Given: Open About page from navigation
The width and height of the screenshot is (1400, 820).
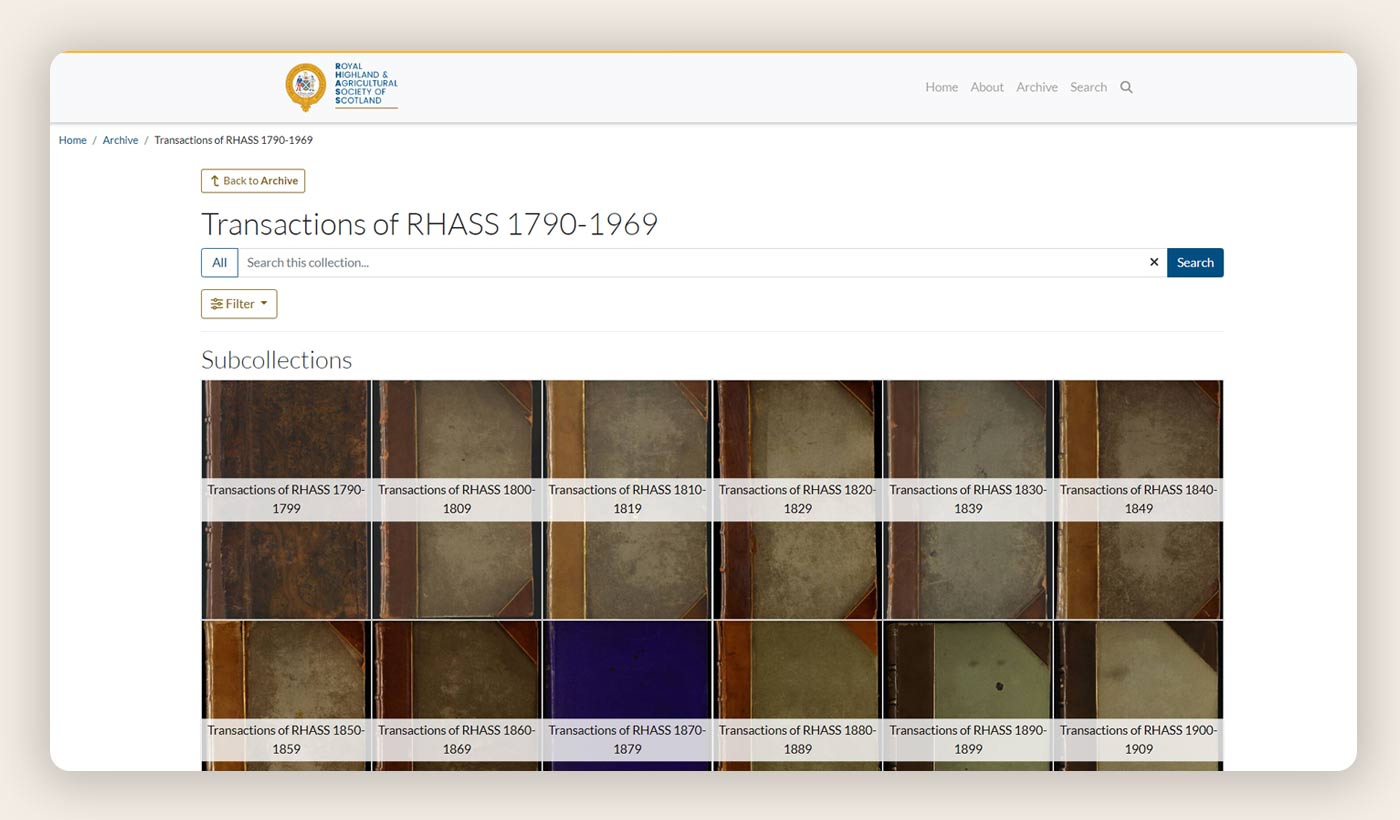Looking at the screenshot, I should (x=986, y=87).
